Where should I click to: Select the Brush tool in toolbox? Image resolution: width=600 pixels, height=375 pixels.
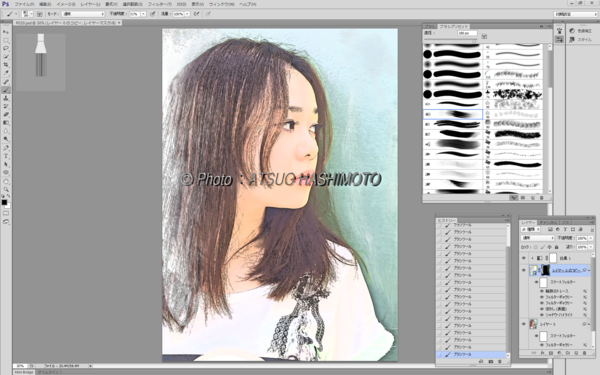pos(6,90)
